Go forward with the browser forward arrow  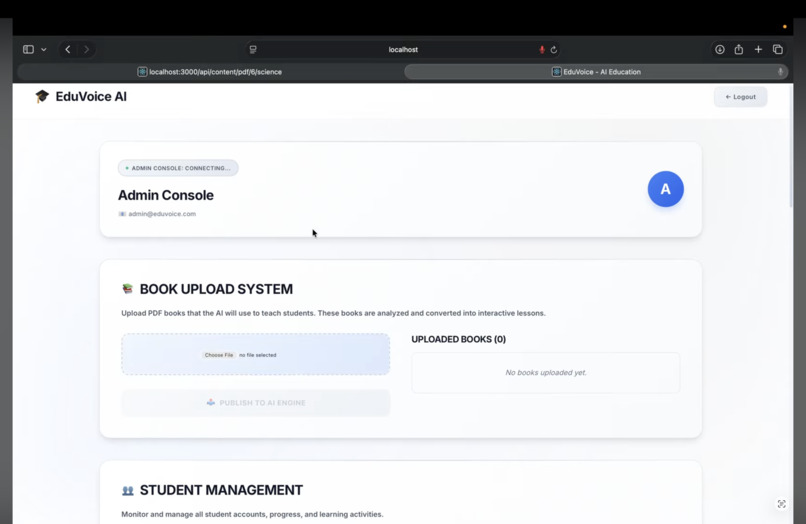click(x=86, y=49)
